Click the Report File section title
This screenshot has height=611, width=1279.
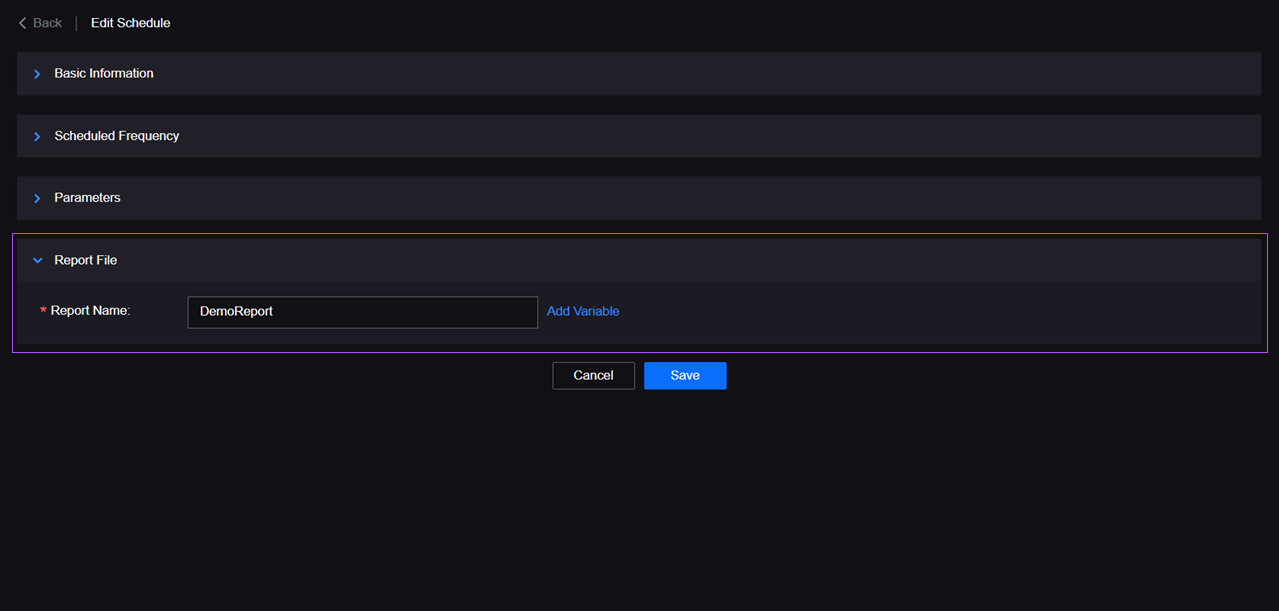click(x=85, y=260)
